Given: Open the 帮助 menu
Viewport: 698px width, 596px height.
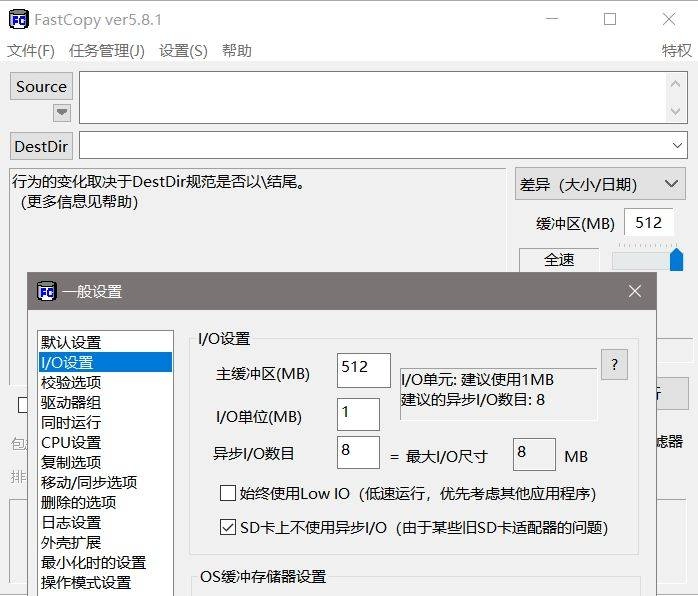Looking at the screenshot, I should point(237,51).
